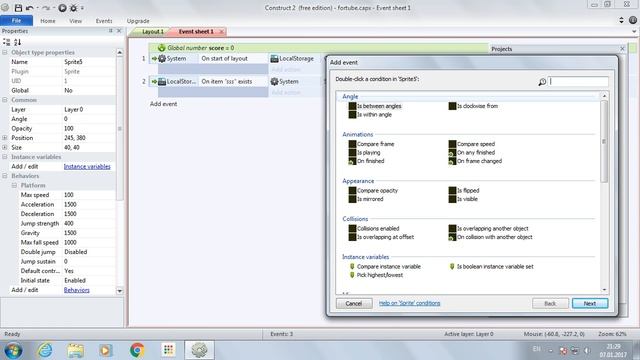The height and width of the screenshot is (360, 640).
Task: Open the Instance variables link
Action: click(x=87, y=167)
